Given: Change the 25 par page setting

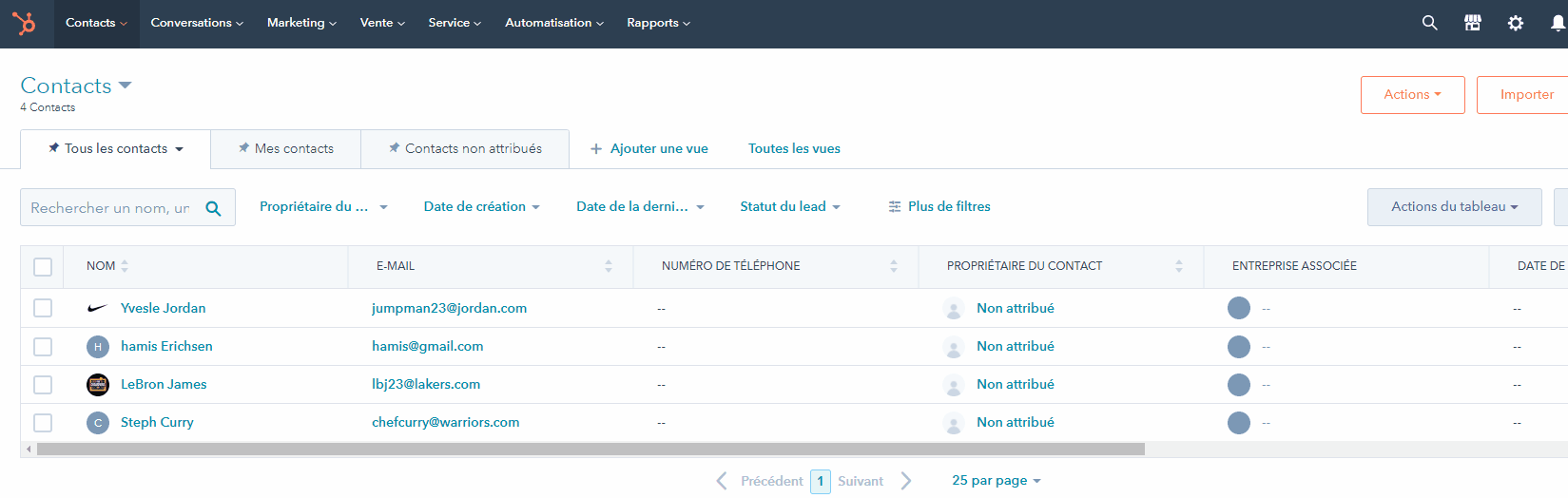Looking at the screenshot, I should pos(996,481).
